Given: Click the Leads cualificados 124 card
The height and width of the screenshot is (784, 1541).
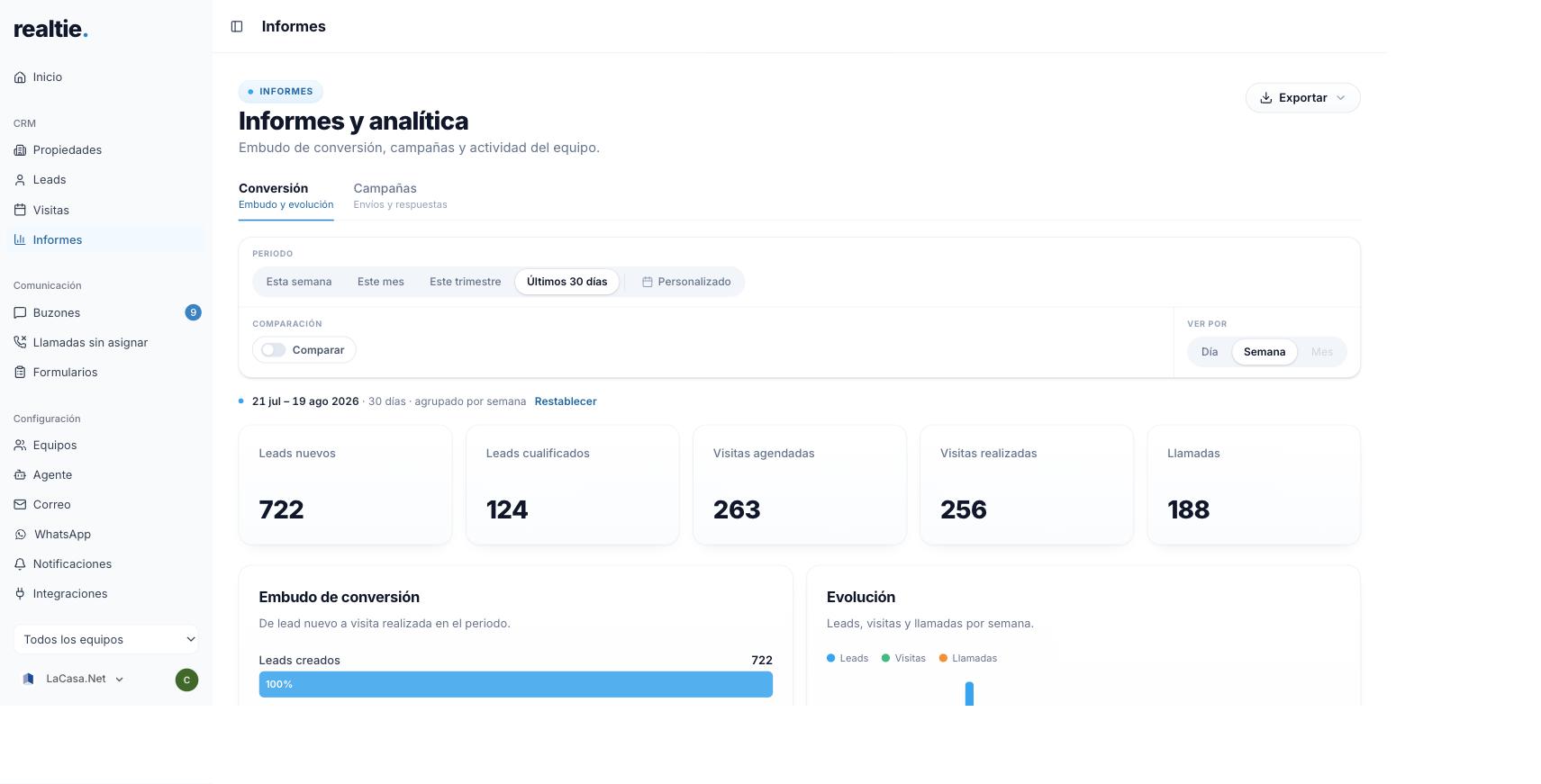Looking at the screenshot, I should 573,485.
